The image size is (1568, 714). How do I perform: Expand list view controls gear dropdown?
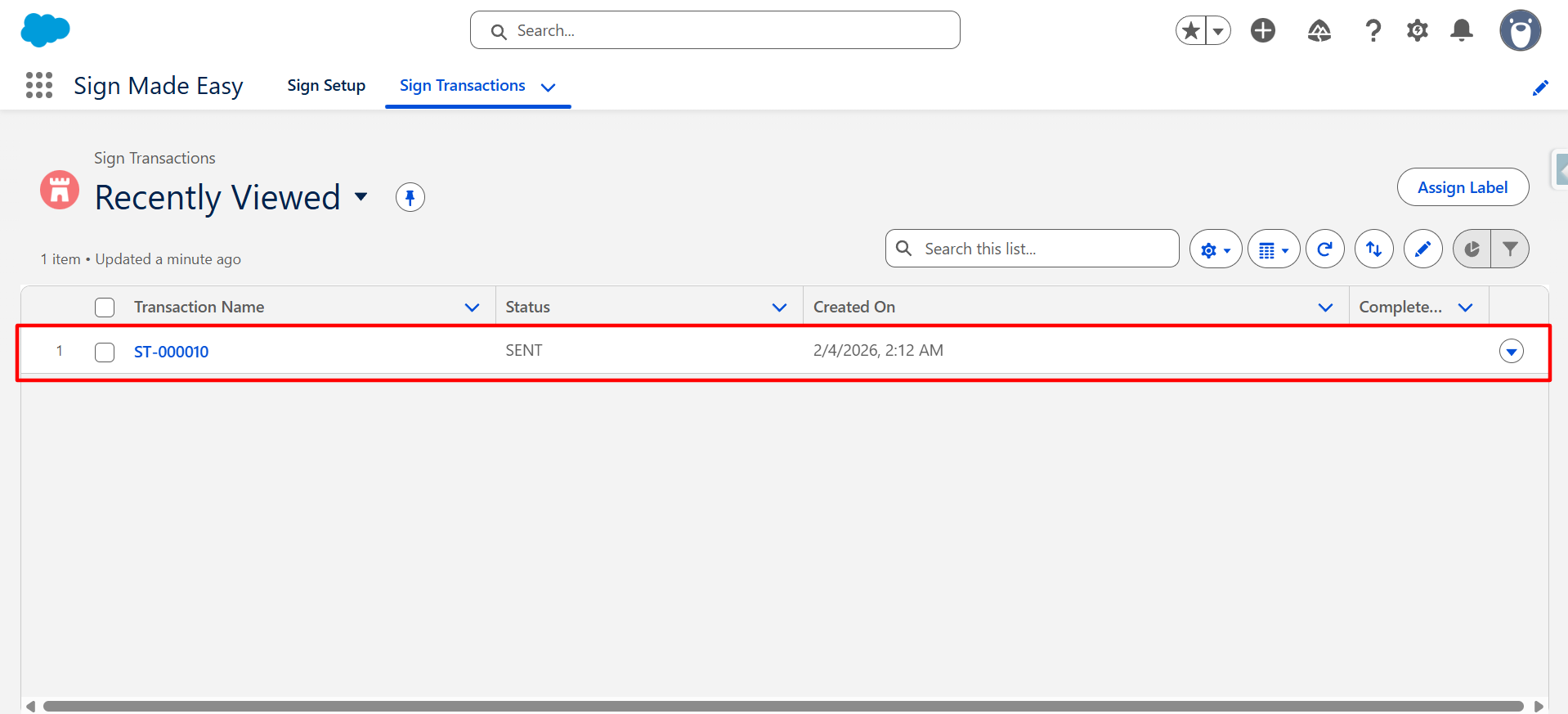pyautogui.click(x=1215, y=249)
